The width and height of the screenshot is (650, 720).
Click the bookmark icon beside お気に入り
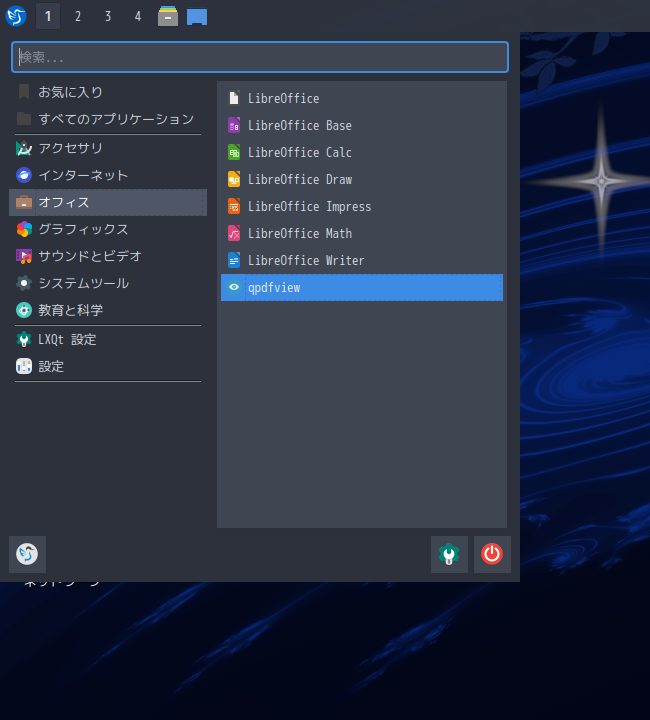(x=24, y=92)
